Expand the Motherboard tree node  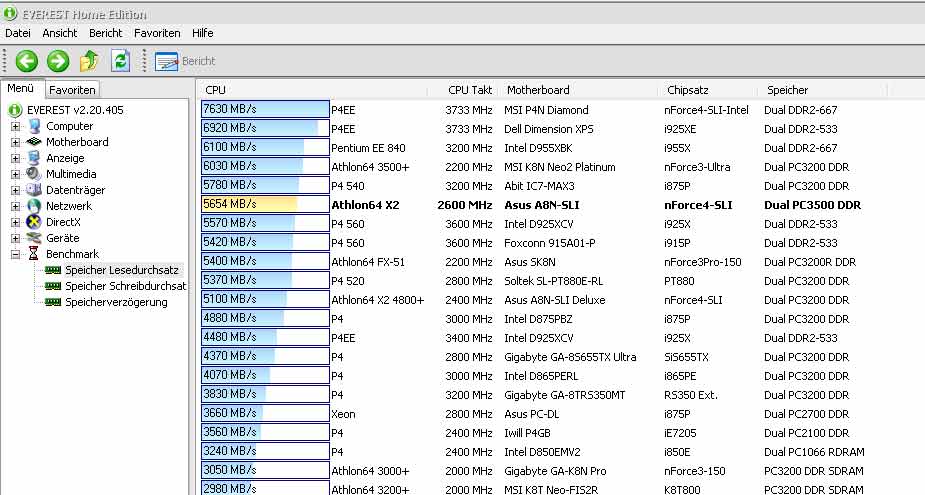[x=15, y=142]
